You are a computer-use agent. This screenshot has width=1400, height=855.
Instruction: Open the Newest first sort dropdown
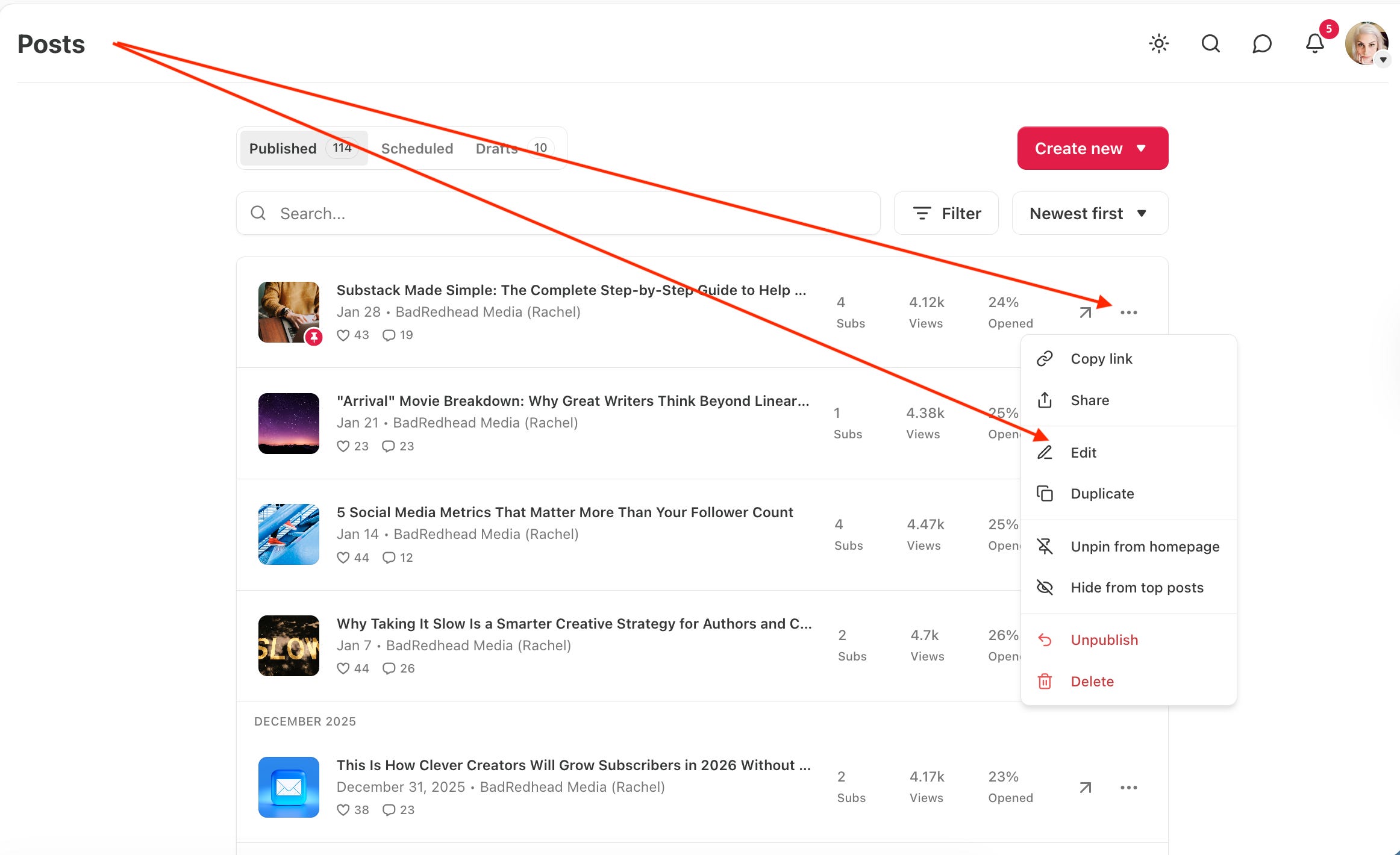point(1089,214)
